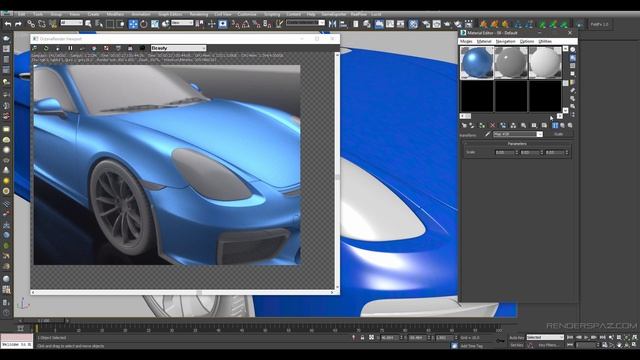640x360 pixels.
Task: Select the dark gray material sample slot
Action: click(511, 62)
